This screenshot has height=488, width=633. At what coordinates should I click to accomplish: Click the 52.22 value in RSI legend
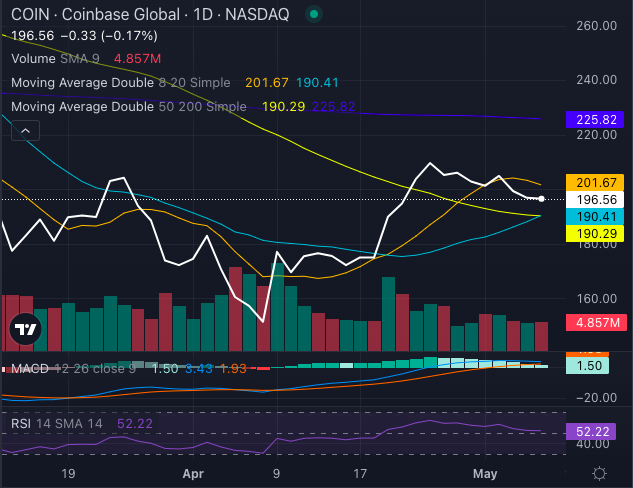click(135, 424)
